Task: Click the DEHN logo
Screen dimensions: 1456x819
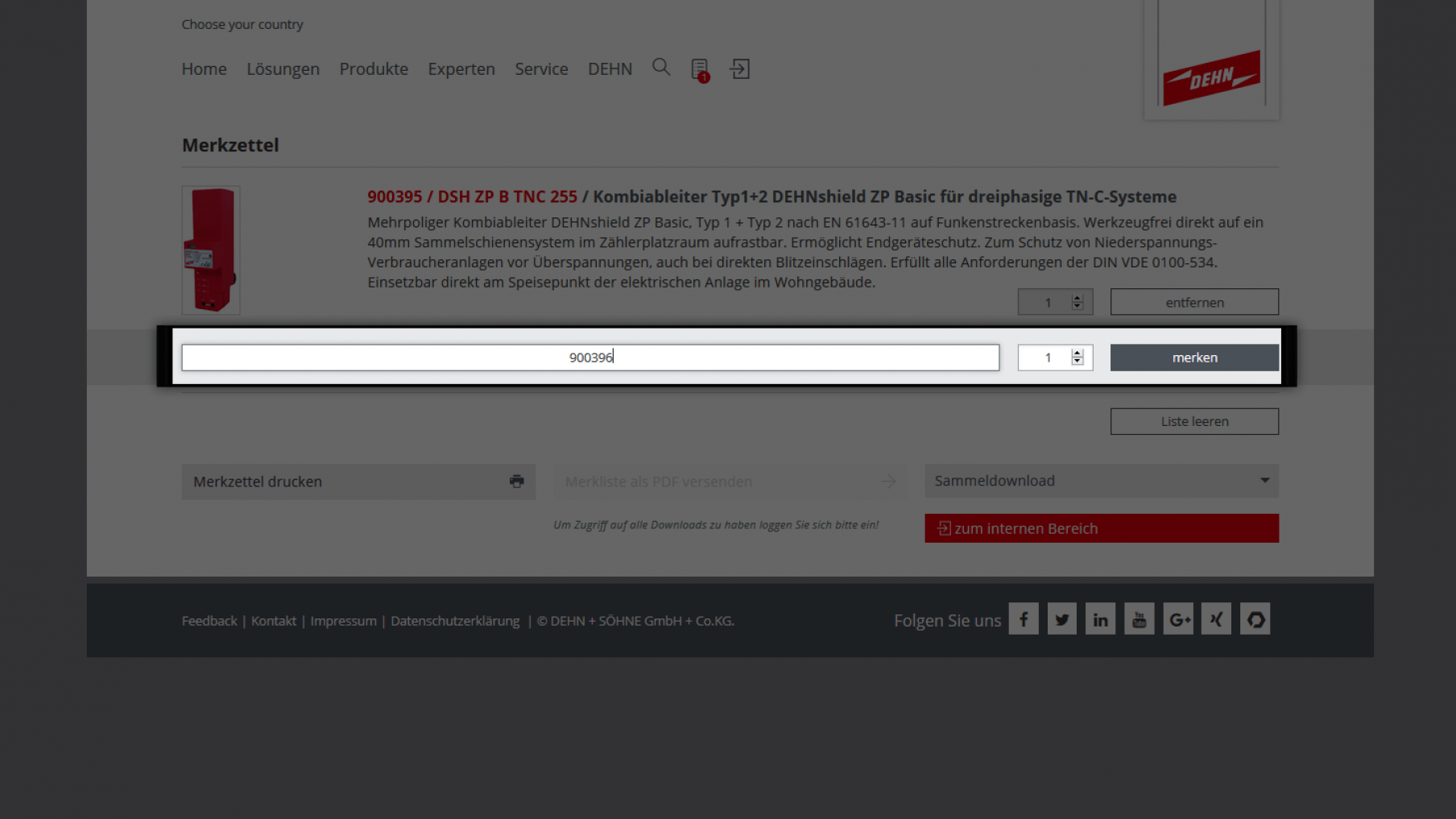Action: pos(1211,78)
